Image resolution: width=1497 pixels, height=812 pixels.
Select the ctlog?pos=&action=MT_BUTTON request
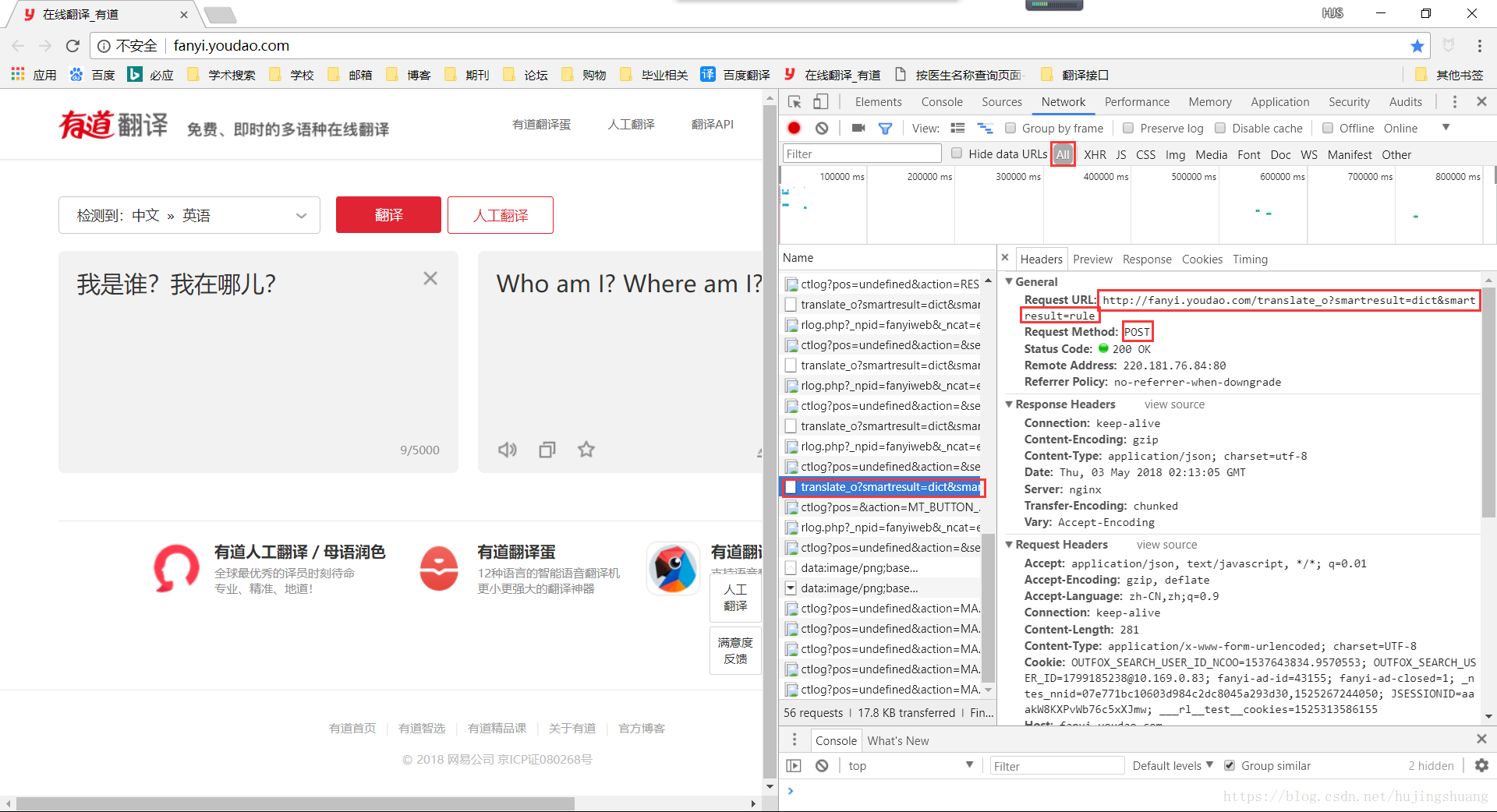pyautogui.click(x=883, y=507)
